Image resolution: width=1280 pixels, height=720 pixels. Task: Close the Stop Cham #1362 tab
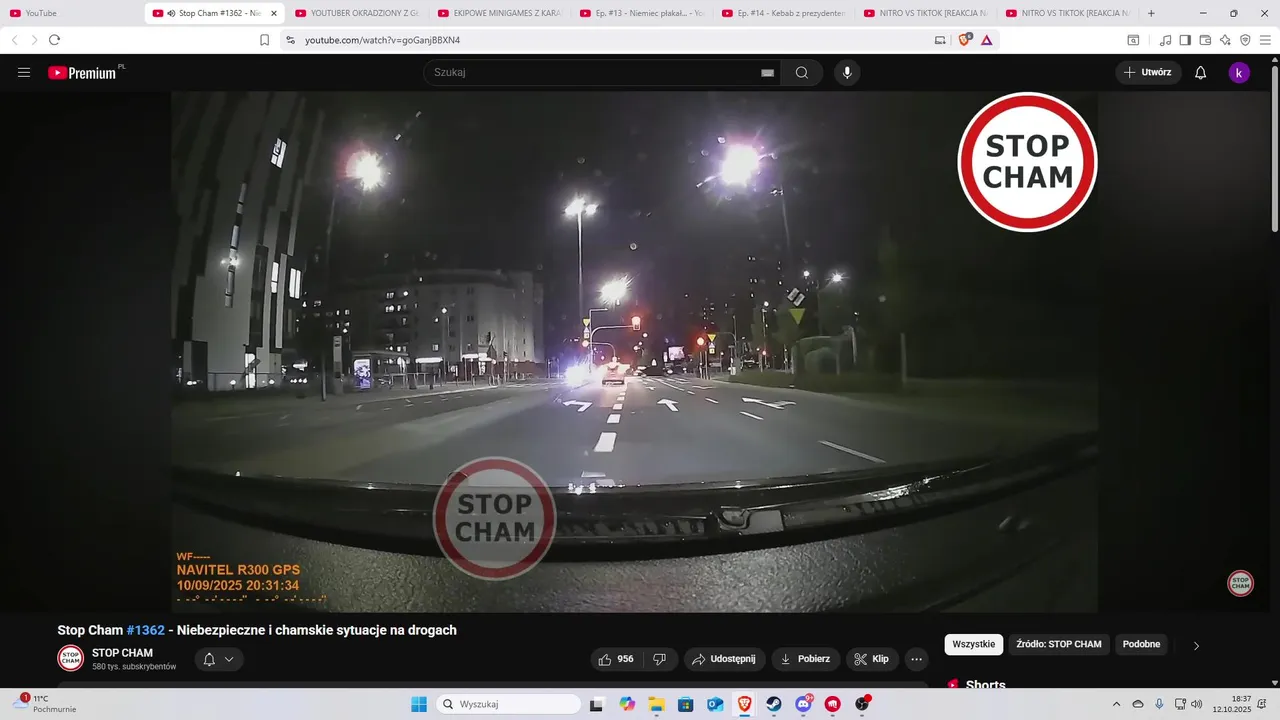[x=274, y=13]
